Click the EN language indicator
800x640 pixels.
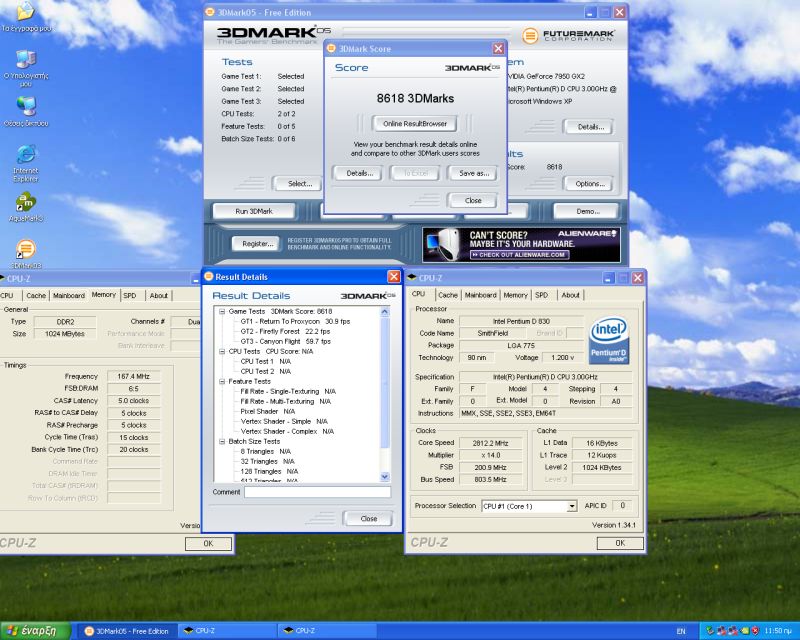point(681,631)
